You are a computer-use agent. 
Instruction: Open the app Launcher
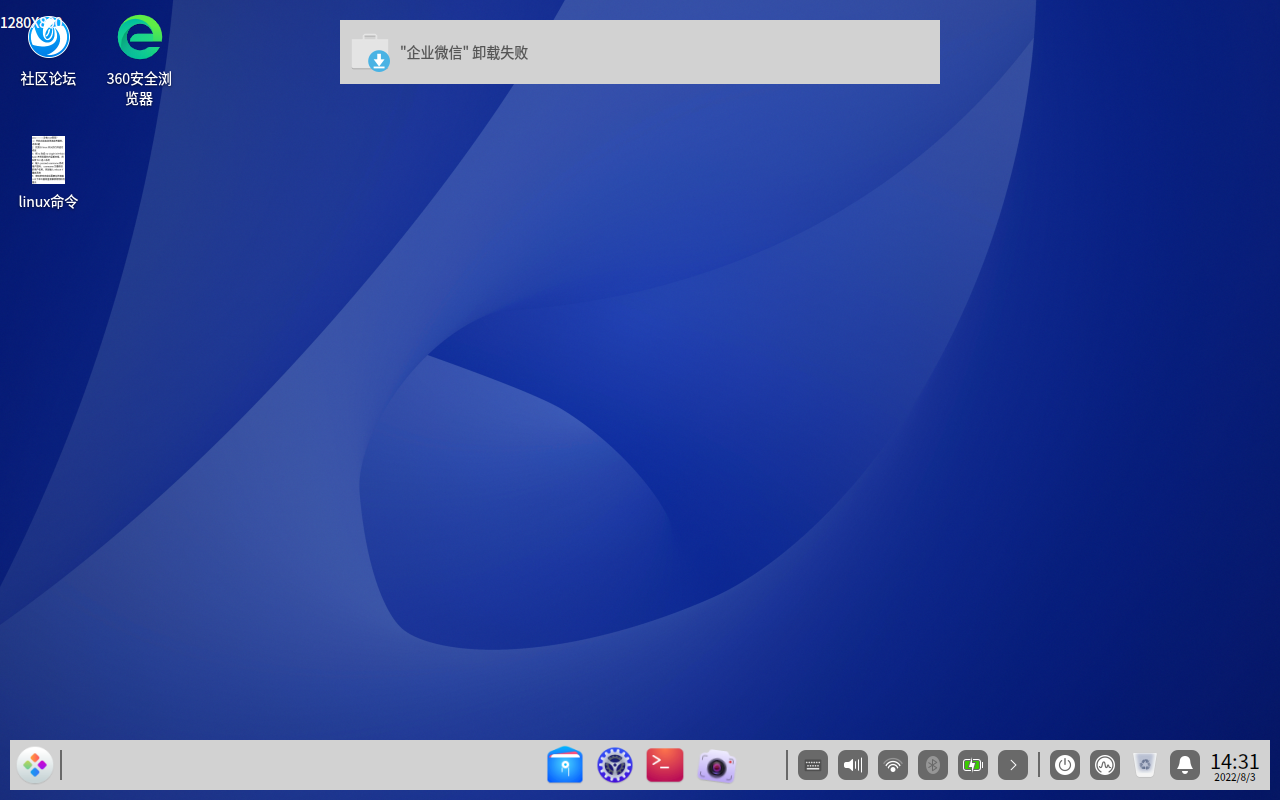pyautogui.click(x=35, y=765)
